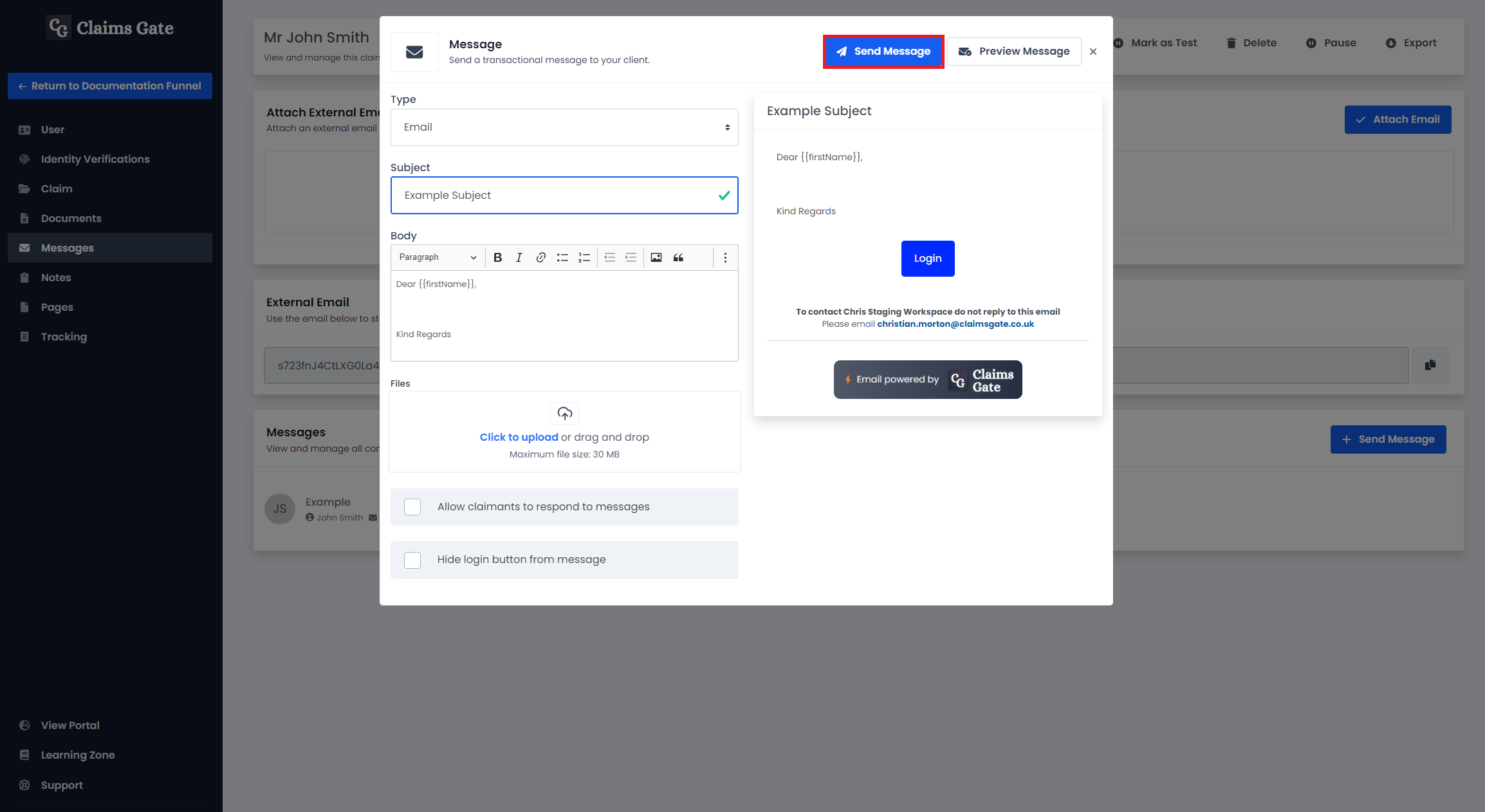
Task: Click the unordered list icon
Action: point(562,258)
